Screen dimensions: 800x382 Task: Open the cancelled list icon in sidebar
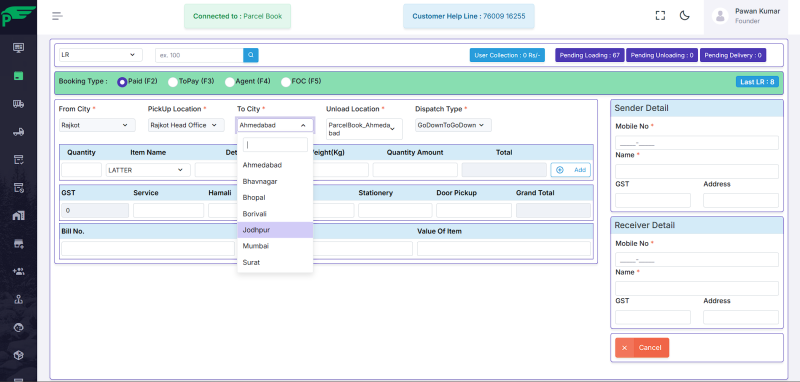tap(18, 188)
